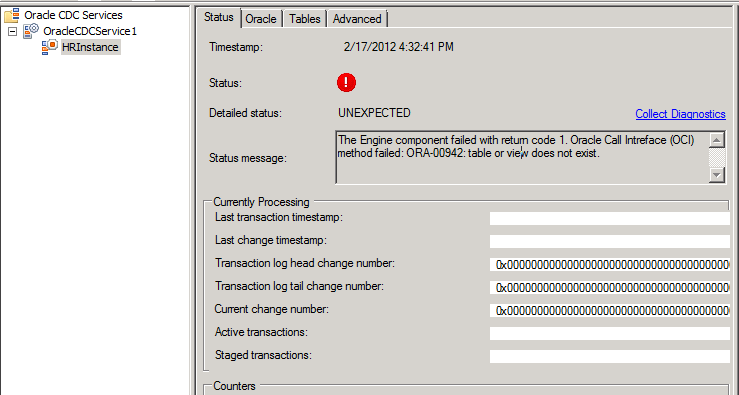
Task: Click the Timestamp: label
Action: pyautogui.click(x=236, y=47)
